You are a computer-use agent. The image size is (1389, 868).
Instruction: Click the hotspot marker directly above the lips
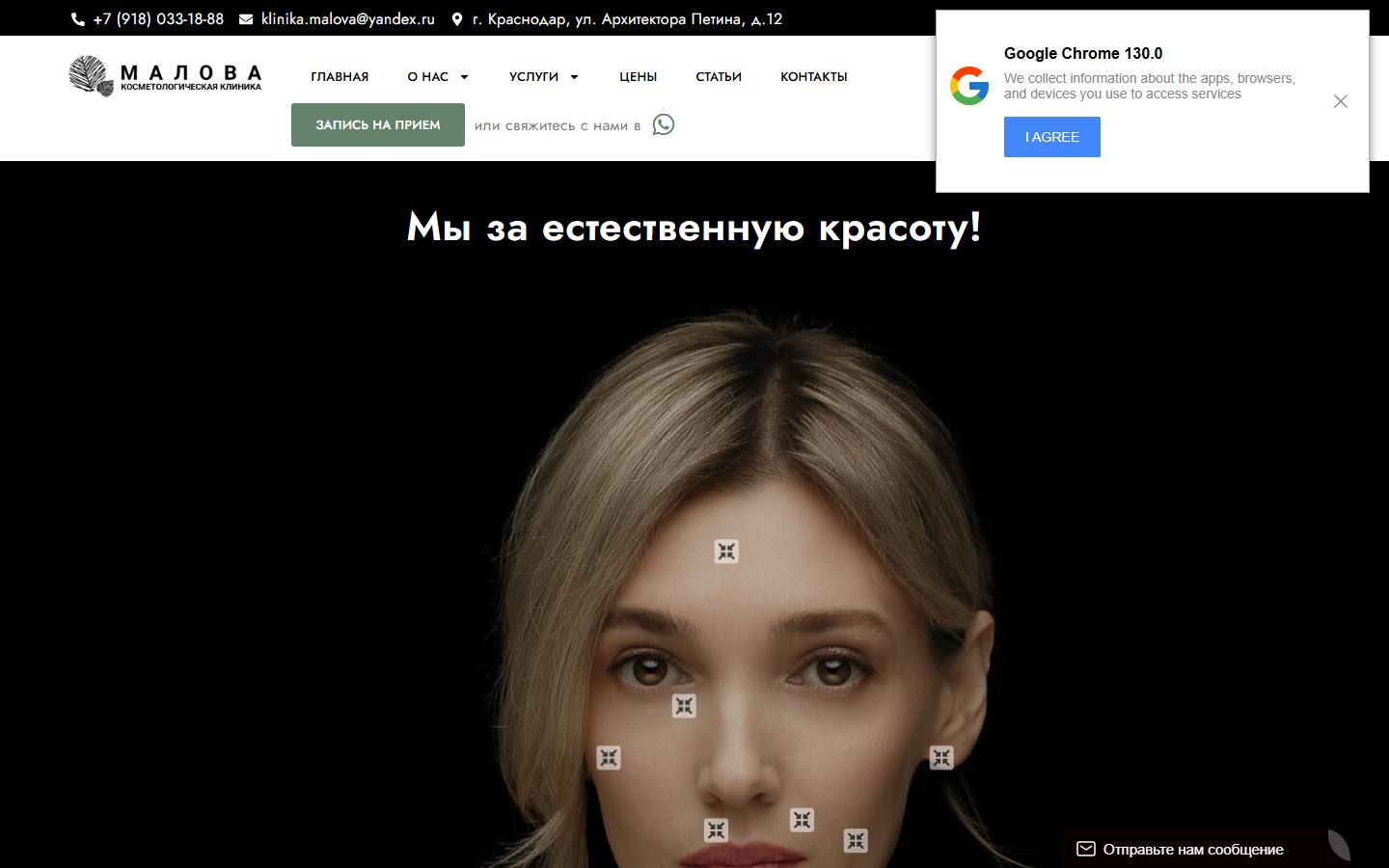[716, 830]
